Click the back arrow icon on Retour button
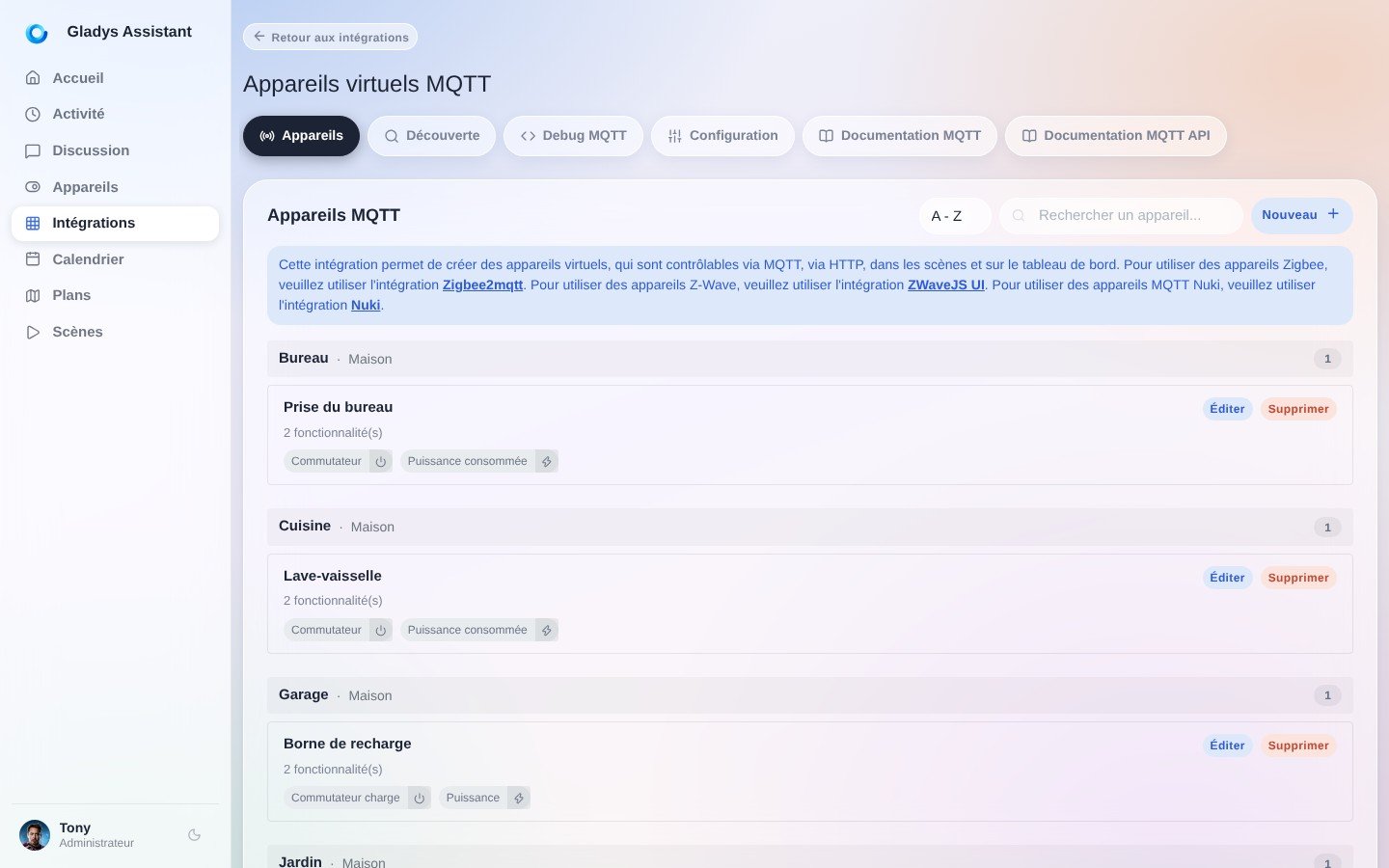Image resolution: width=1389 pixels, height=868 pixels. (x=259, y=37)
